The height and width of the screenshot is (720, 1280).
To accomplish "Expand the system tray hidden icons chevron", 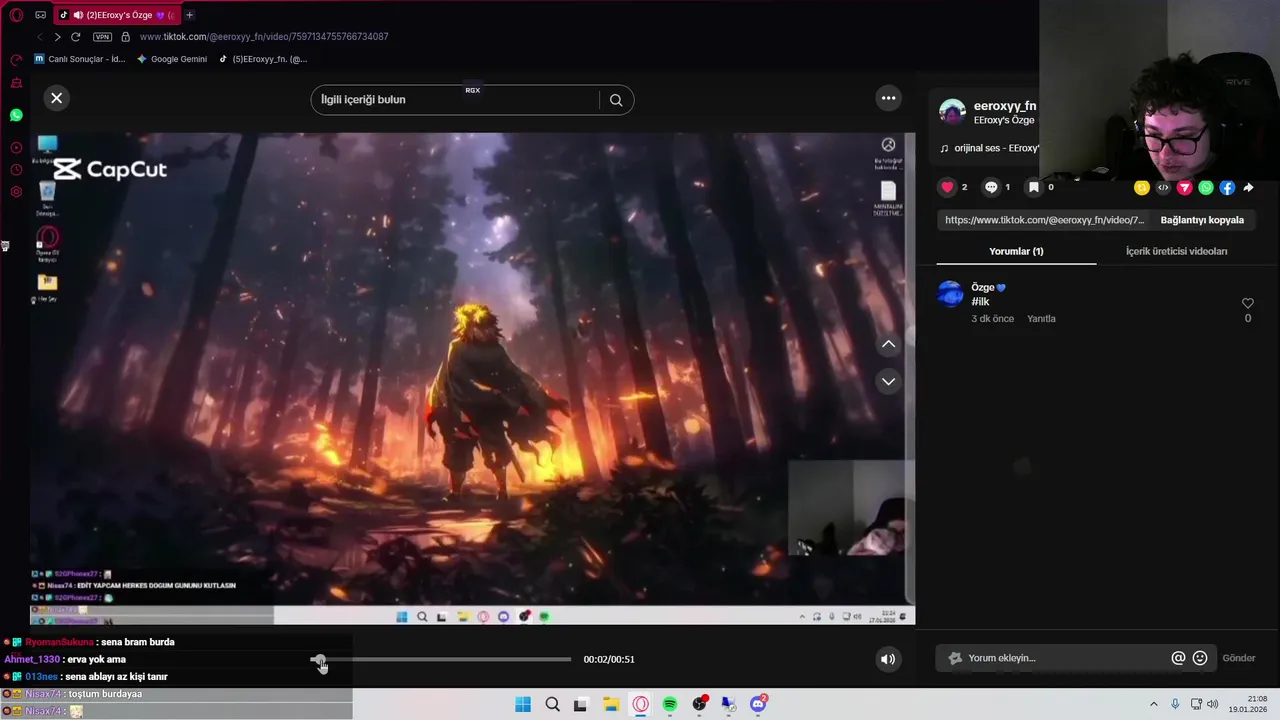I will point(1153,704).
